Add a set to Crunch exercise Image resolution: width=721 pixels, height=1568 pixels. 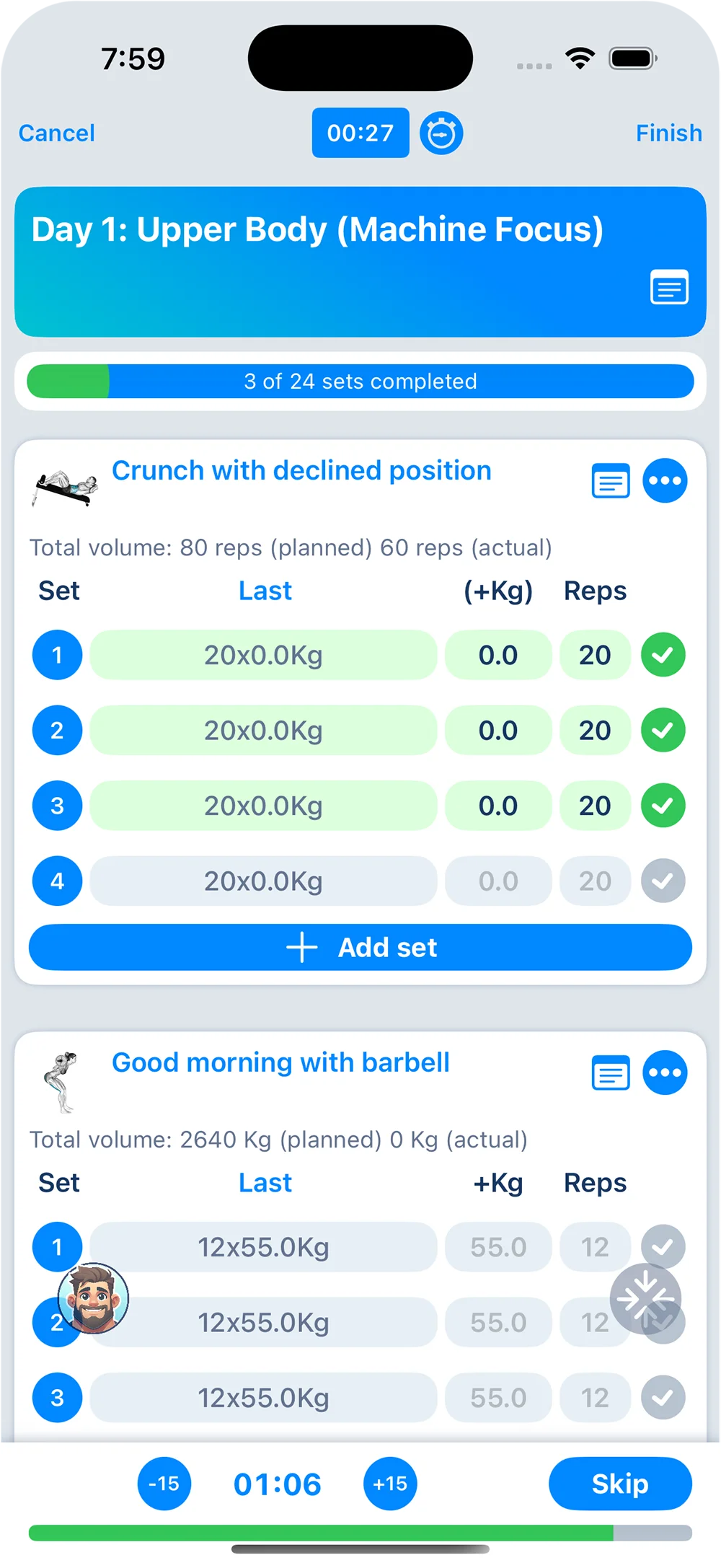click(x=360, y=948)
